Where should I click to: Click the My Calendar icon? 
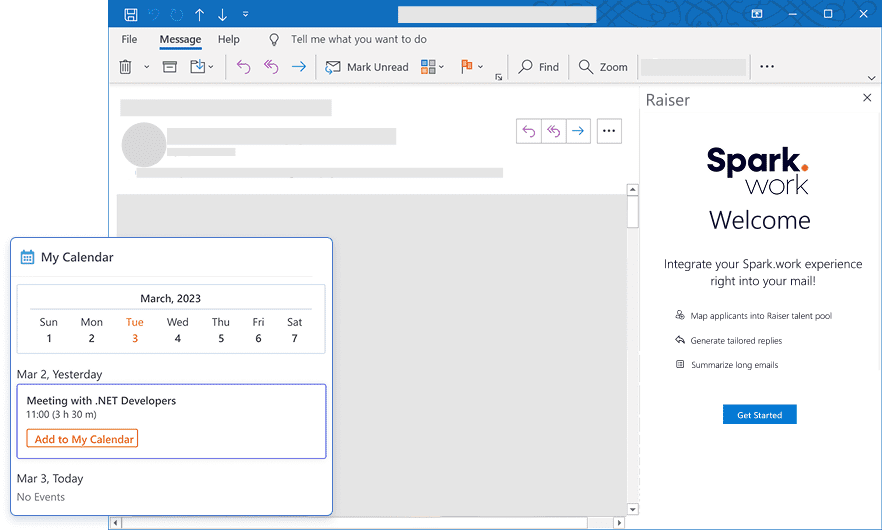(27, 257)
